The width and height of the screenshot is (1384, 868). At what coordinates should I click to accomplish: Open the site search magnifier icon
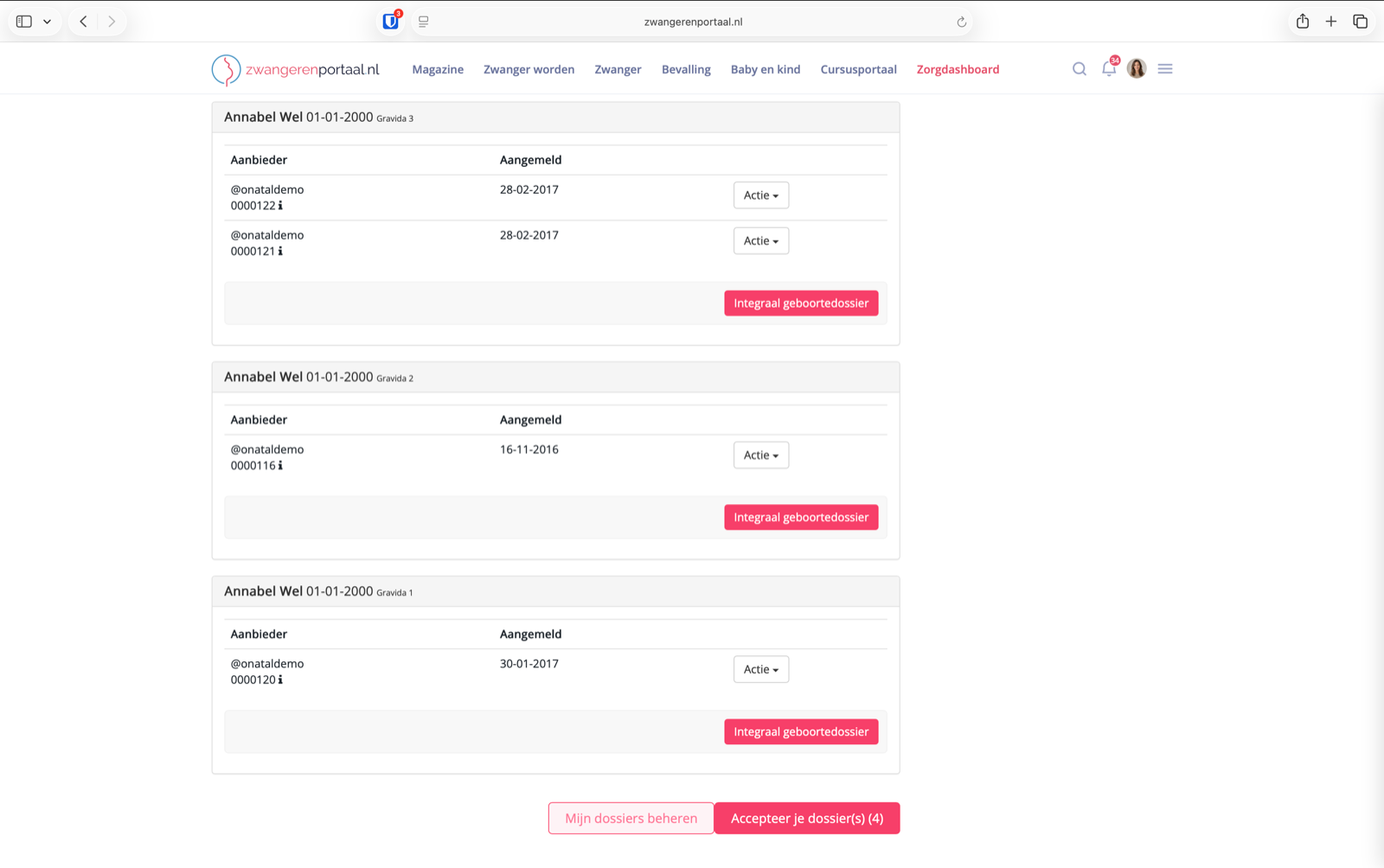1079,69
